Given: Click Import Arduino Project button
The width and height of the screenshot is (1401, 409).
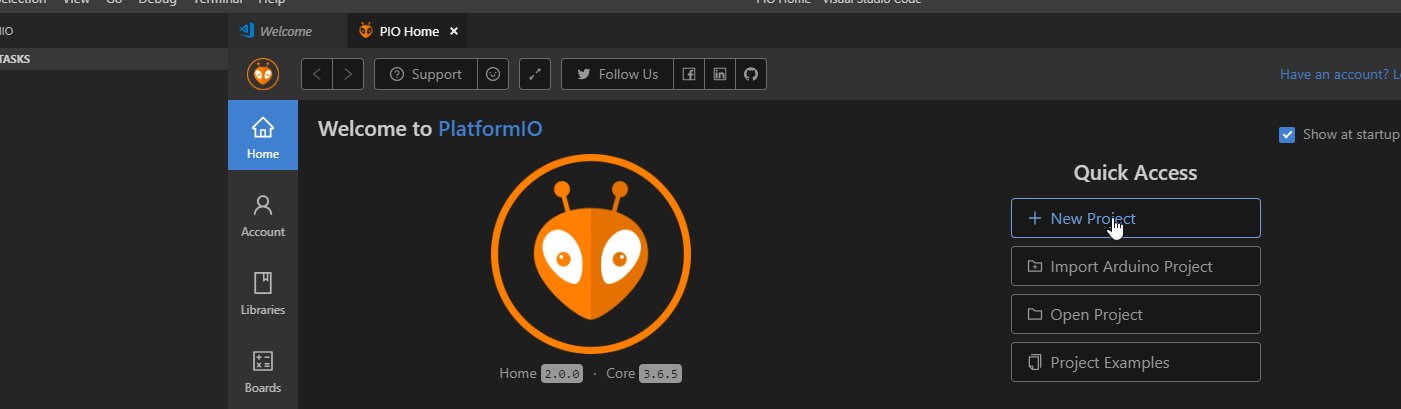Looking at the screenshot, I should tap(1135, 266).
